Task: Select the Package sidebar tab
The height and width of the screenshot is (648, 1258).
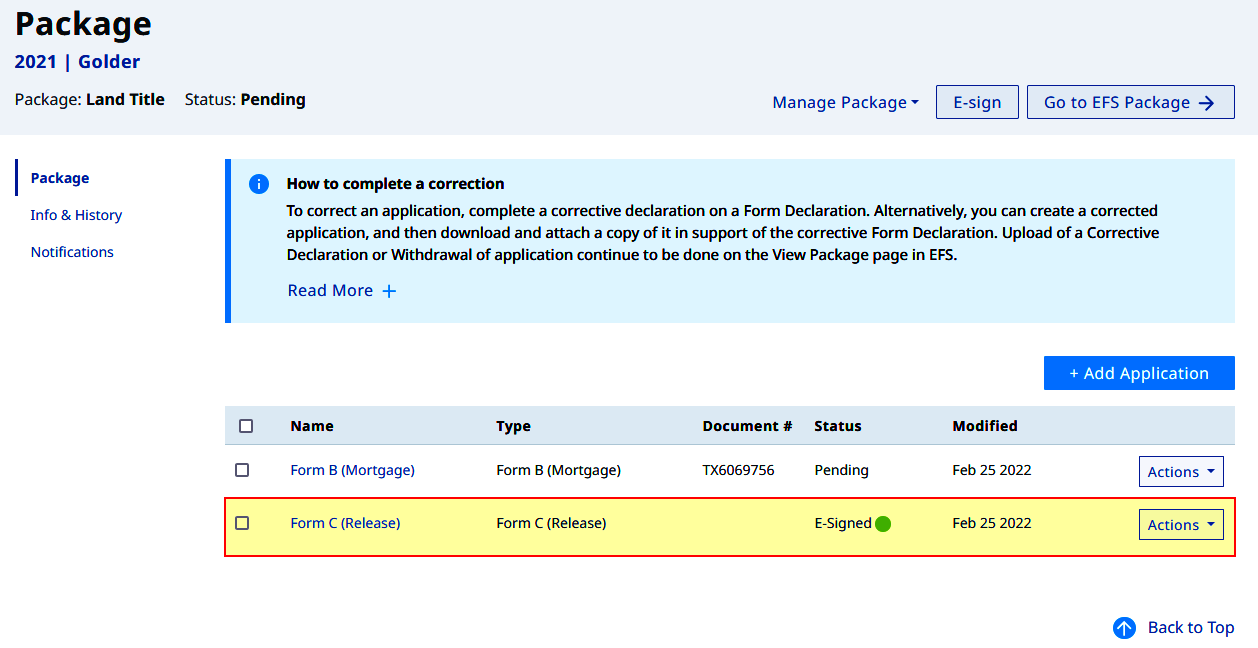Action: pos(60,178)
